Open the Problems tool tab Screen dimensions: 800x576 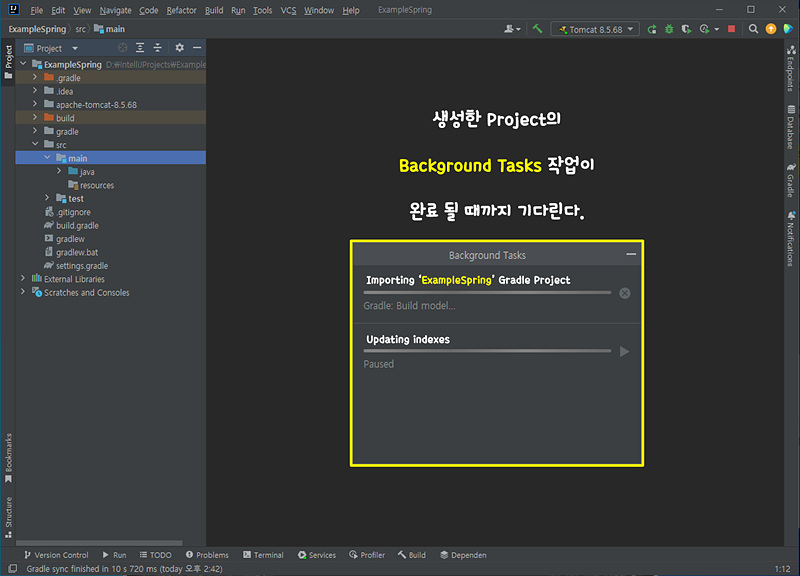[x=207, y=555]
